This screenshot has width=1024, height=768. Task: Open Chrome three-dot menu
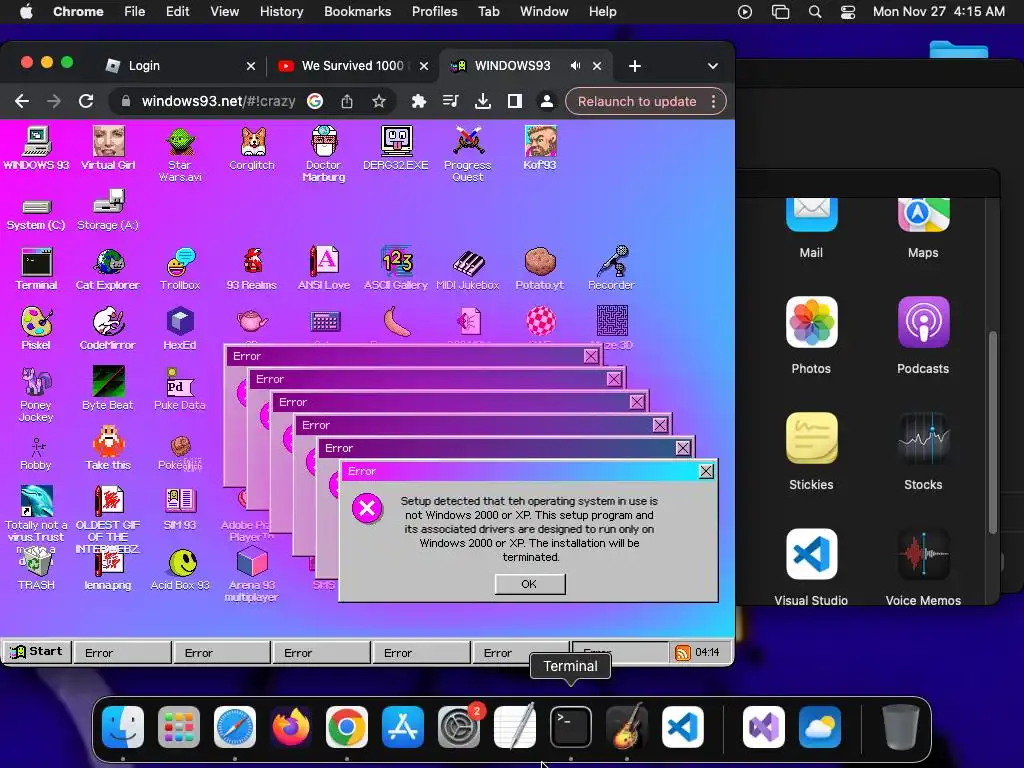tap(714, 102)
